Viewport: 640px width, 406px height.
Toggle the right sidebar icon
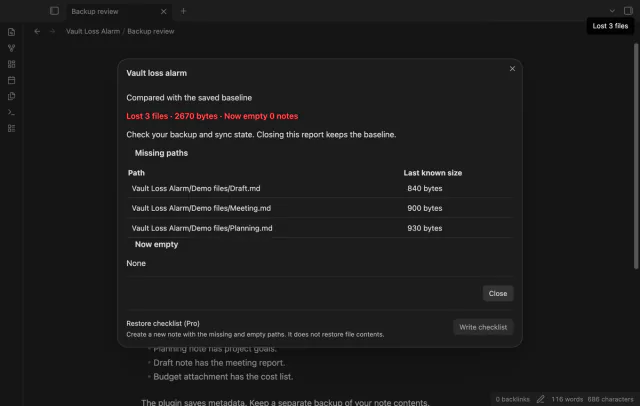[x=628, y=11]
